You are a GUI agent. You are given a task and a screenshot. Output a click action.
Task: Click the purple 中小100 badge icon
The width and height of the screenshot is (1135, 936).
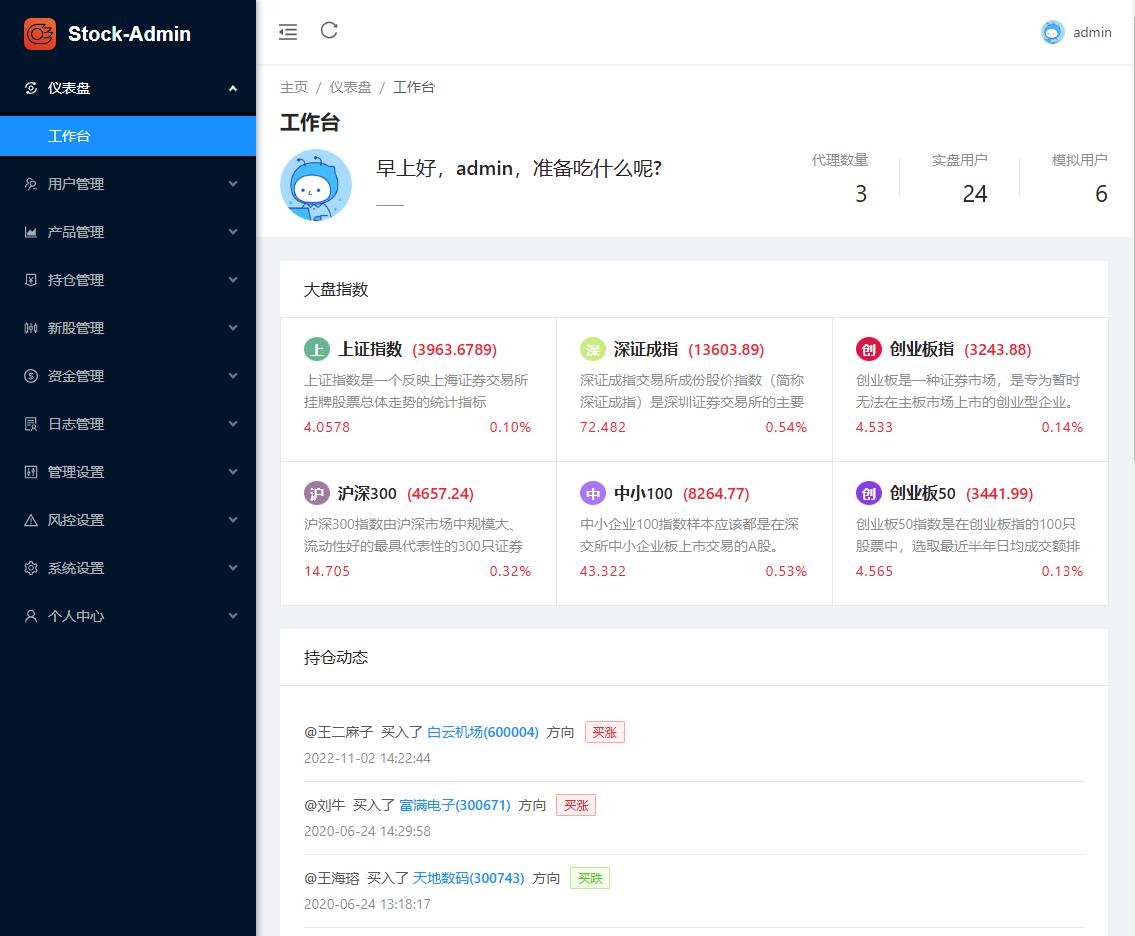click(x=593, y=493)
